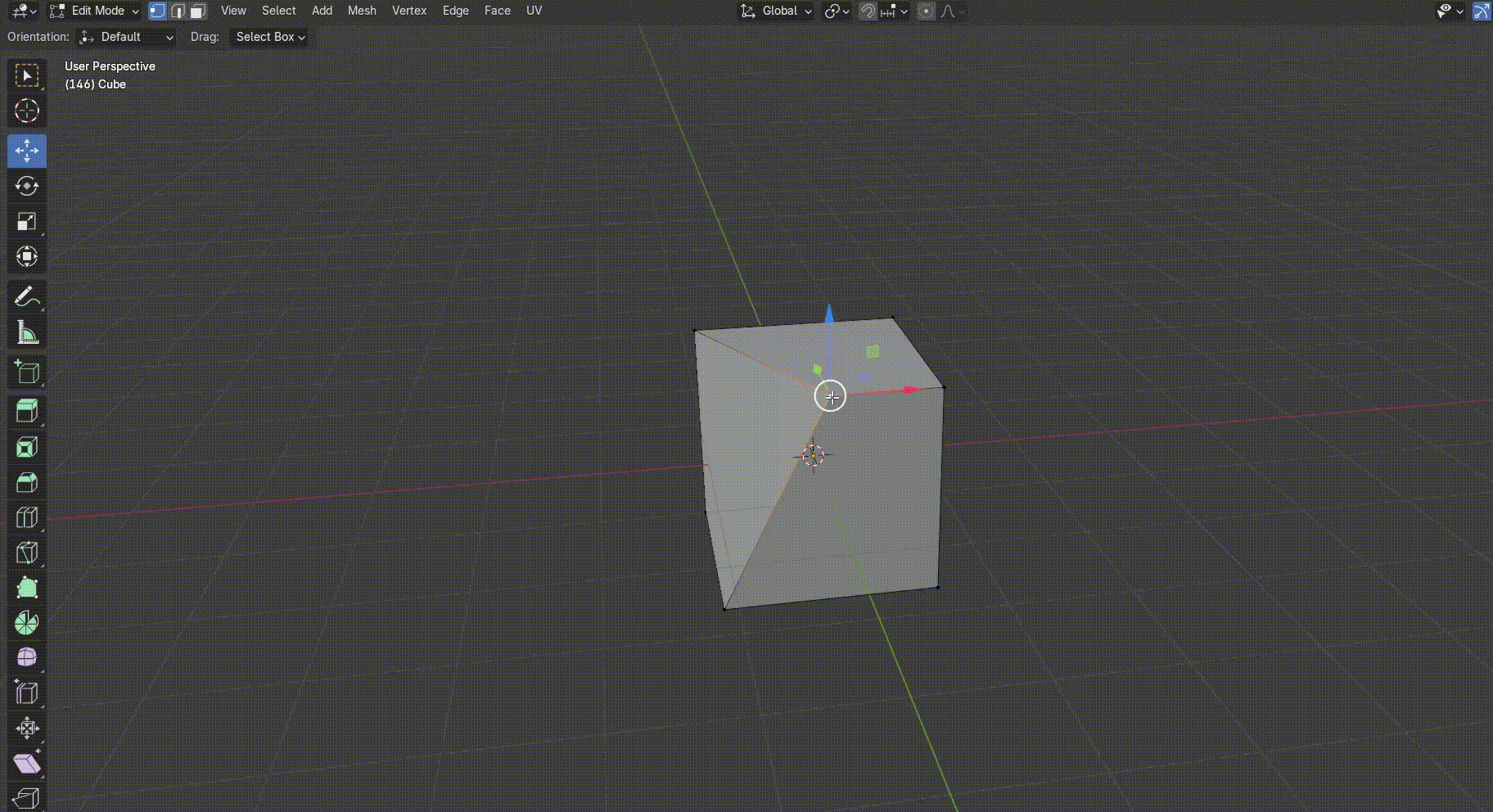Open the editor type dropdown

tap(23, 11)
